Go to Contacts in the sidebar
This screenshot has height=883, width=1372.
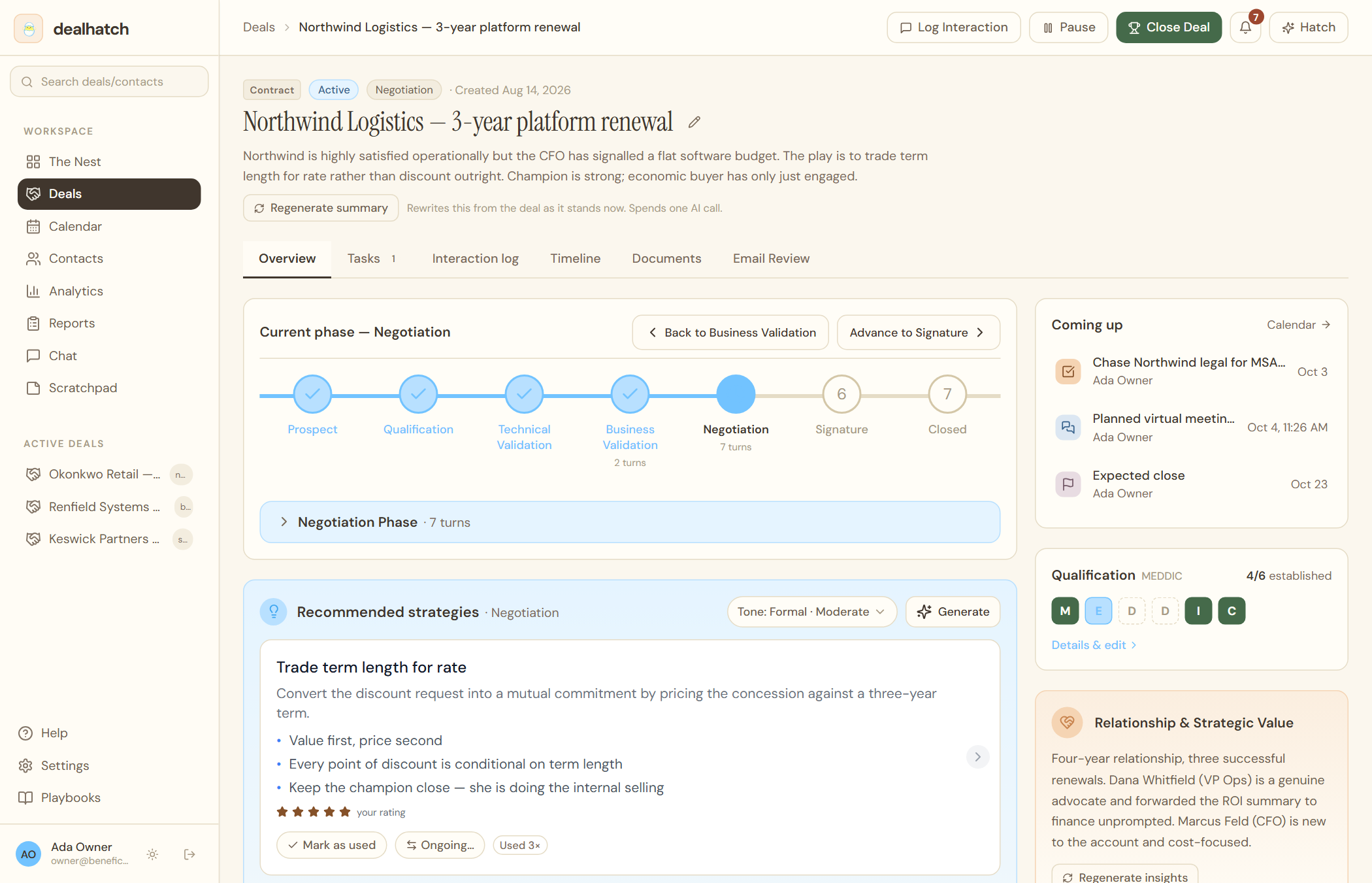click(109, 259)
